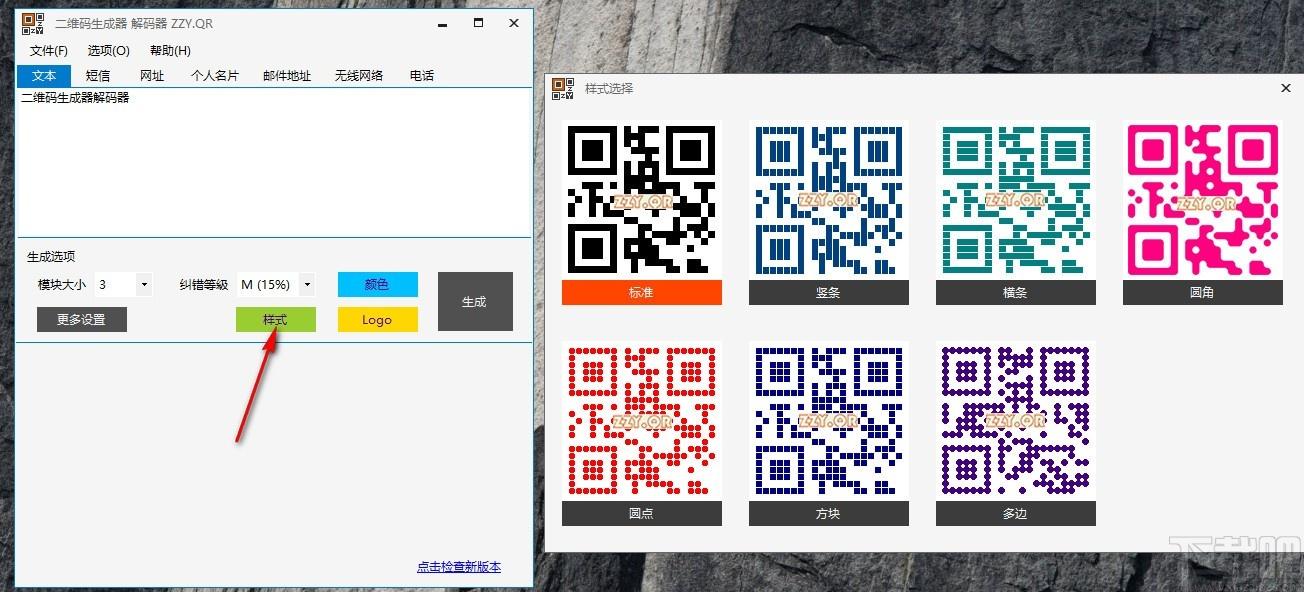Click the yellow Logo button

click(x=377, y=320)
